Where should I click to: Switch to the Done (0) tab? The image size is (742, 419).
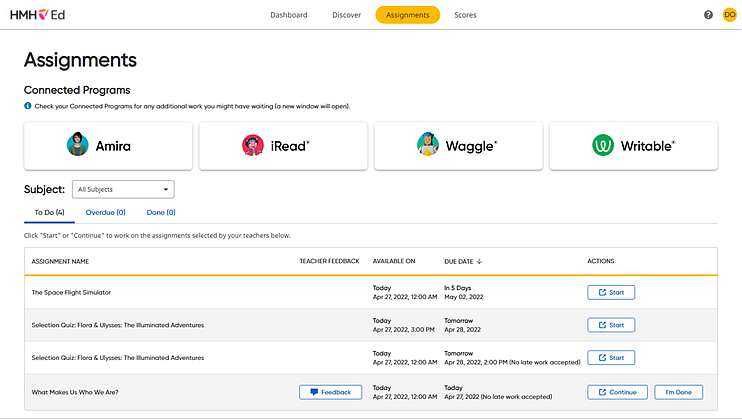(x=161, y=213)
